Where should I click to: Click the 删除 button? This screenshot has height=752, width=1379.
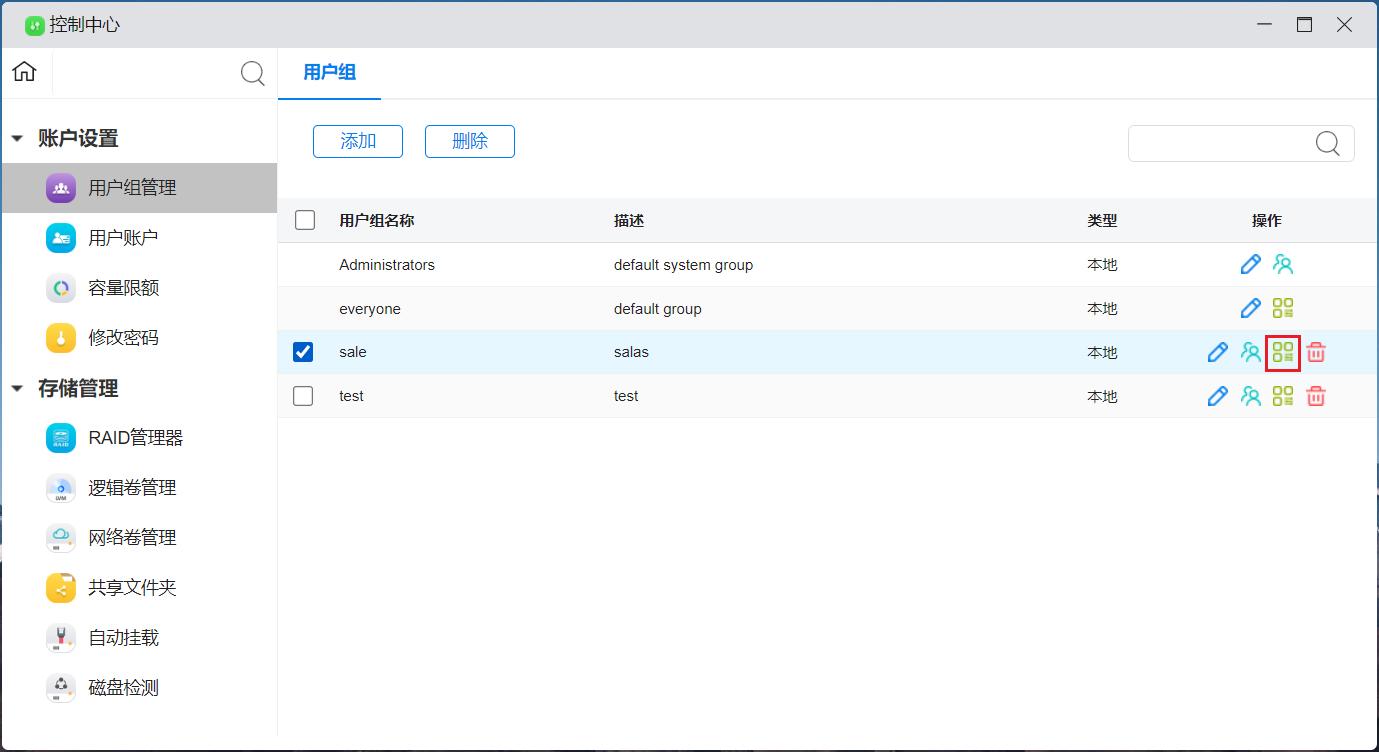click(x=470, y=142)
